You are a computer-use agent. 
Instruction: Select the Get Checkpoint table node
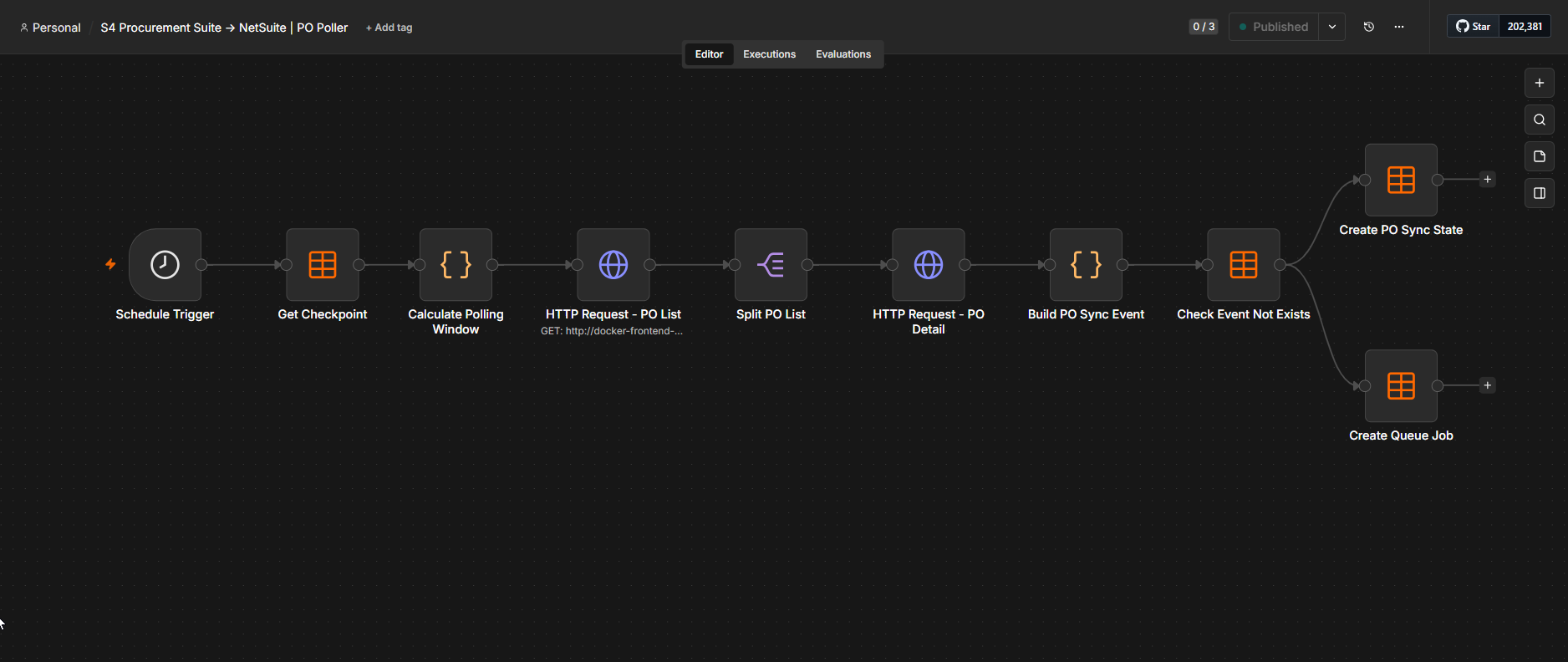pyautogui.click(x=323, y=265)
